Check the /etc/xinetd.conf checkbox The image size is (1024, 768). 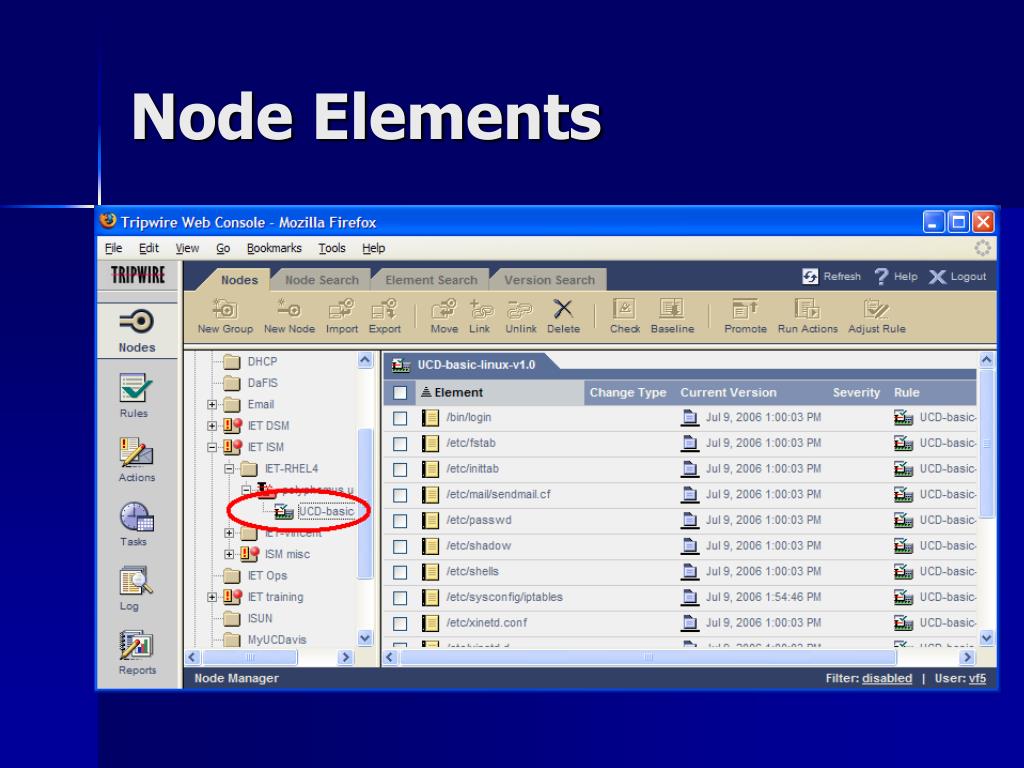click(400, 624)
